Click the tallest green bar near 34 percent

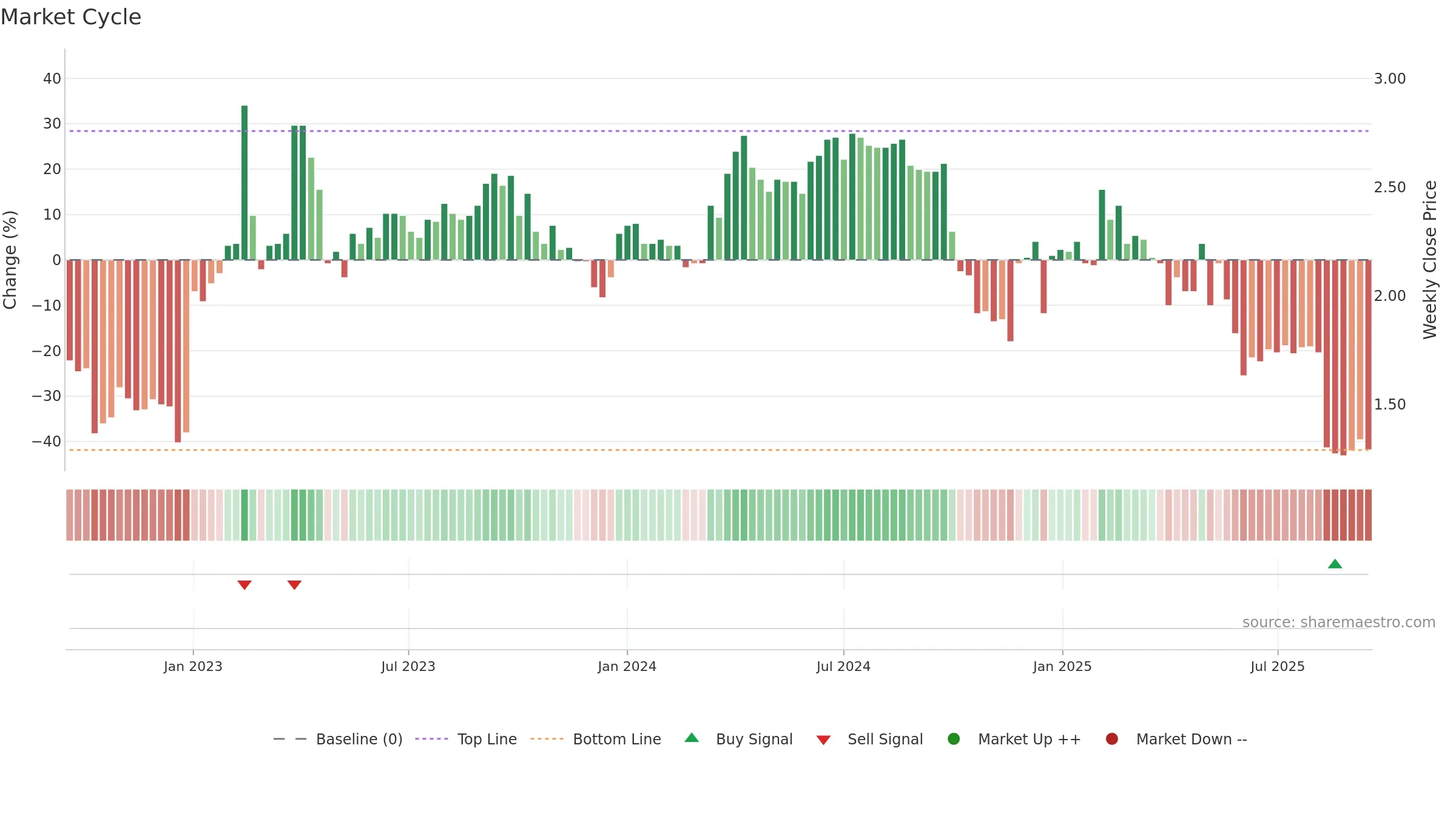click(244, 183)
